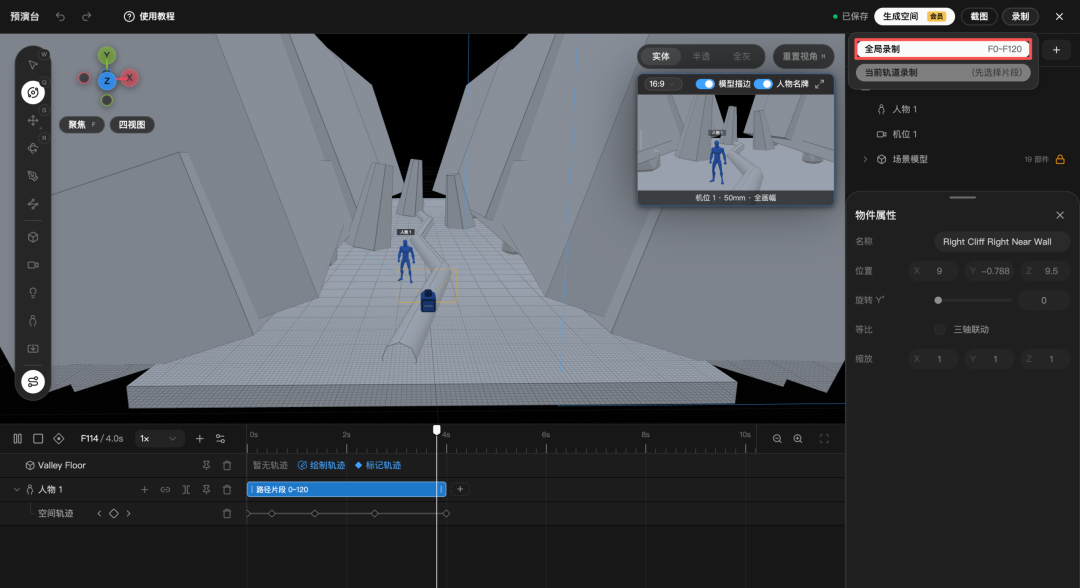
Task: Open the 使用教程 tutorial
Action: click(x=149, y=17)
